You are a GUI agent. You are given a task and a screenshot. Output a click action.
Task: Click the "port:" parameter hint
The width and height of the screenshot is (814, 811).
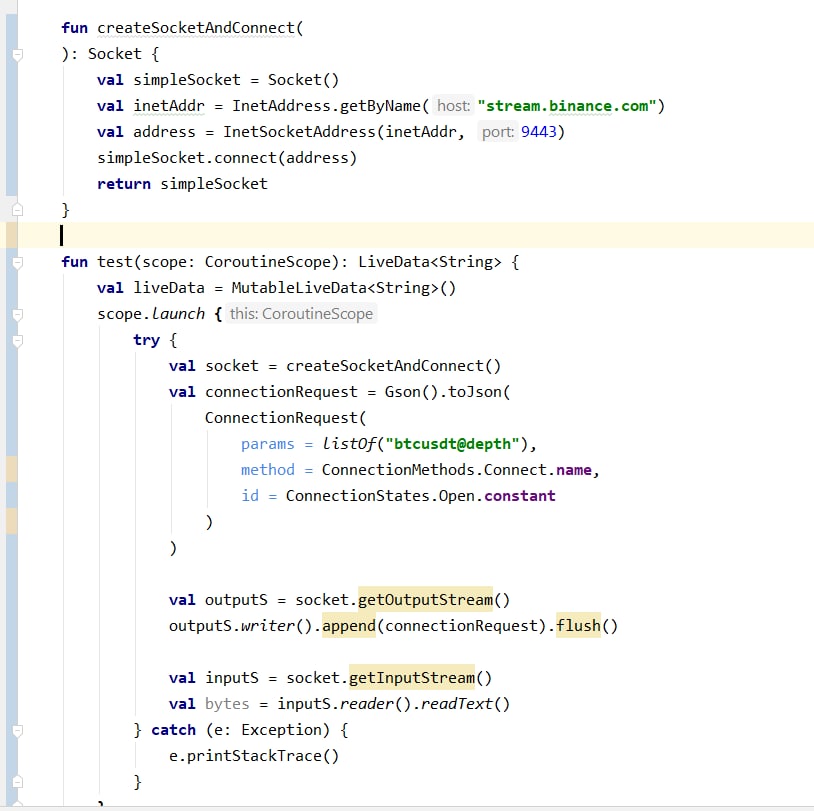[497, 132]
